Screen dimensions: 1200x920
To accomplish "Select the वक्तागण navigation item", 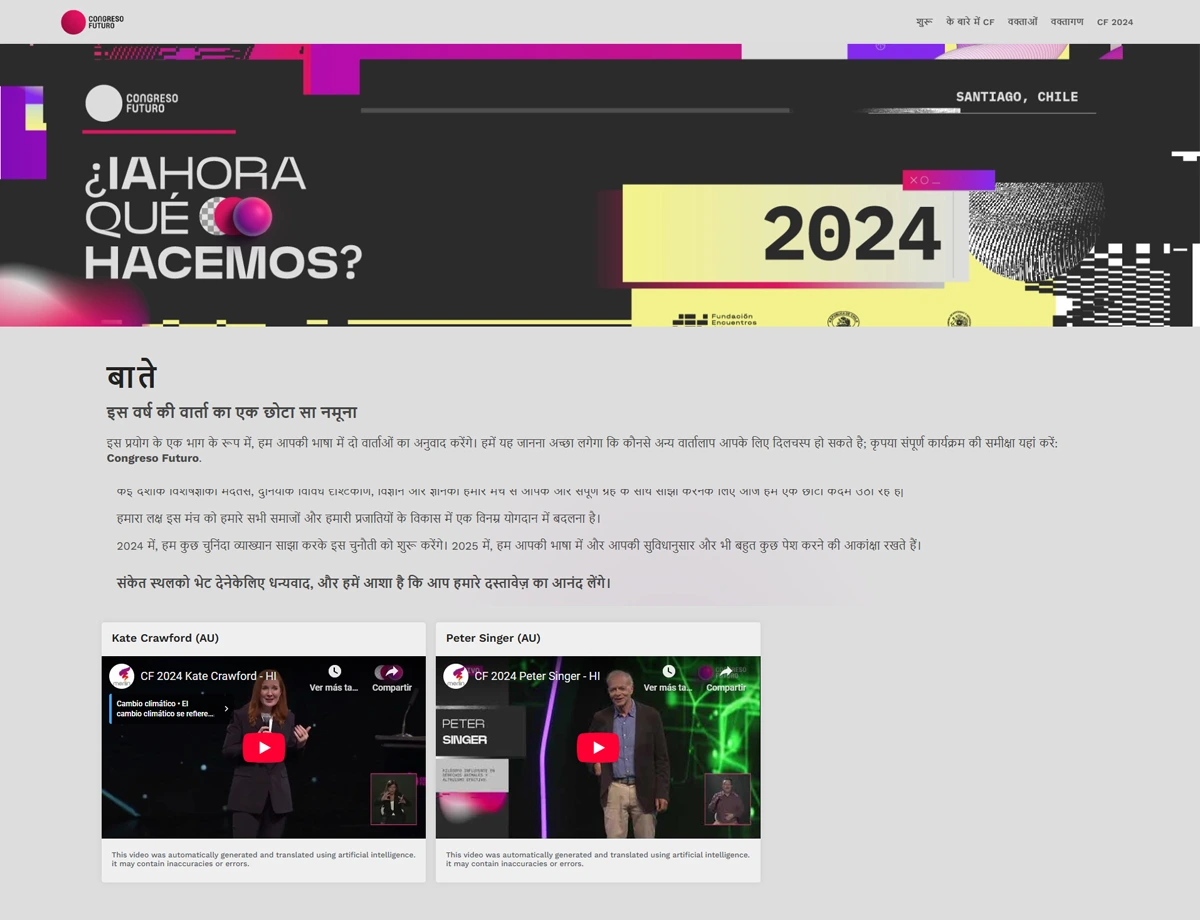I will click(1067, 22).
